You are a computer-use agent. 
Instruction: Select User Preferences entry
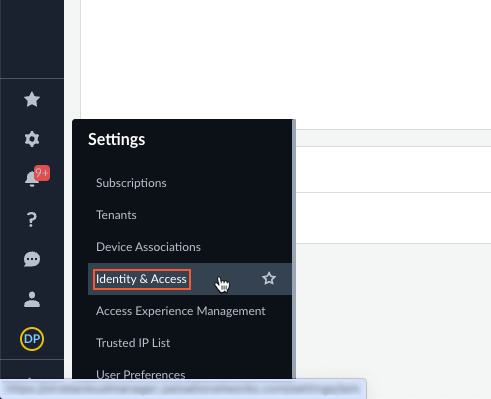click(x=141, y=374)
